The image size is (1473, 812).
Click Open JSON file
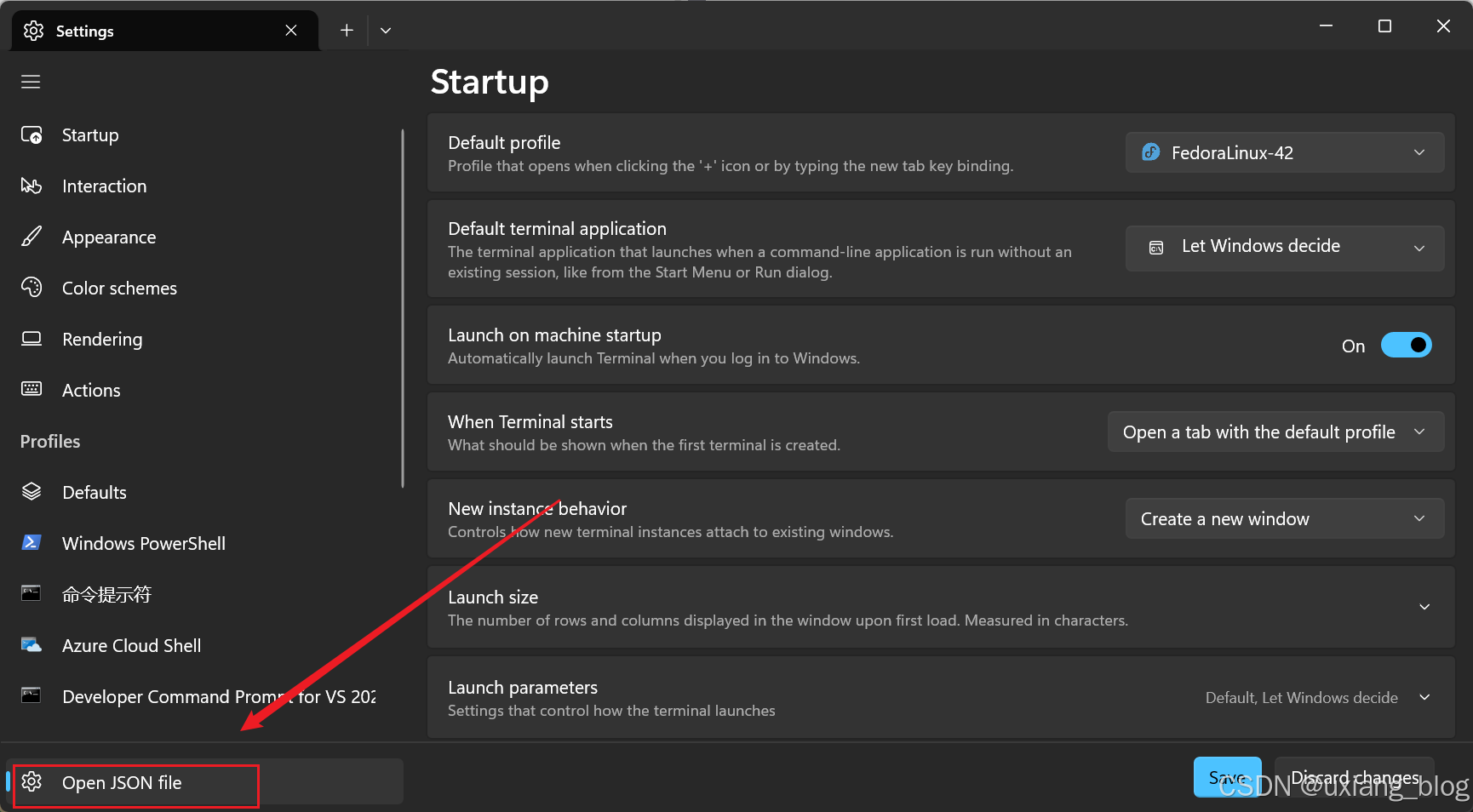coord(205,781)
